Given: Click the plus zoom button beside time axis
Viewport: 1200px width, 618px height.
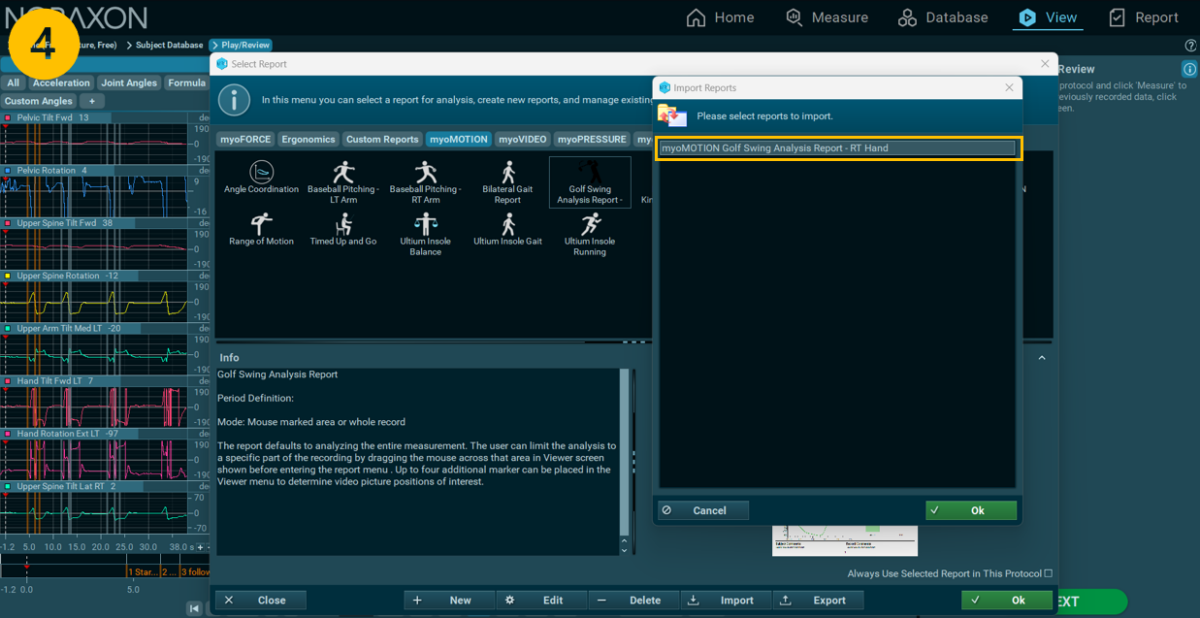Looking at the screenshot, I should (199, 547).
